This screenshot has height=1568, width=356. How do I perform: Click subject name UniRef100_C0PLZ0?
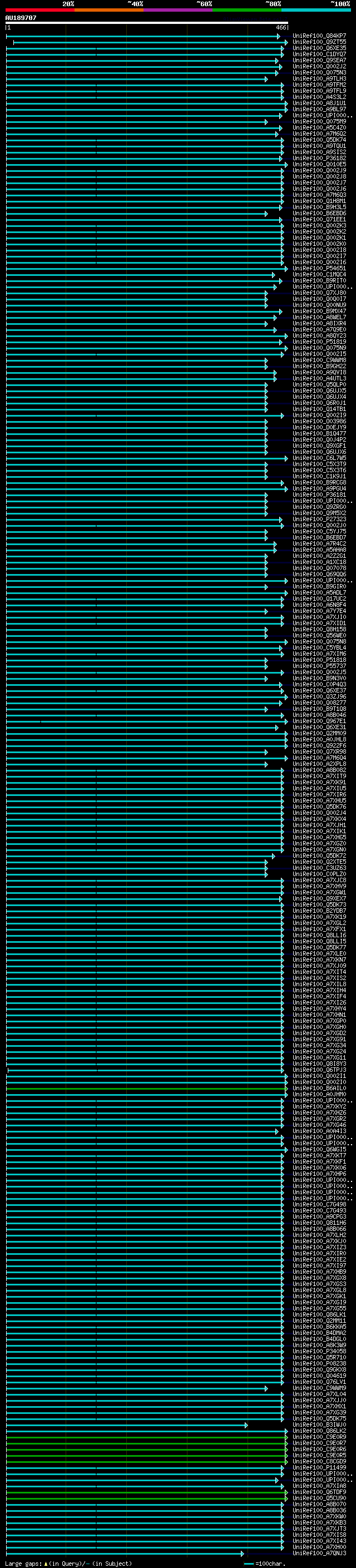[319, 873]
